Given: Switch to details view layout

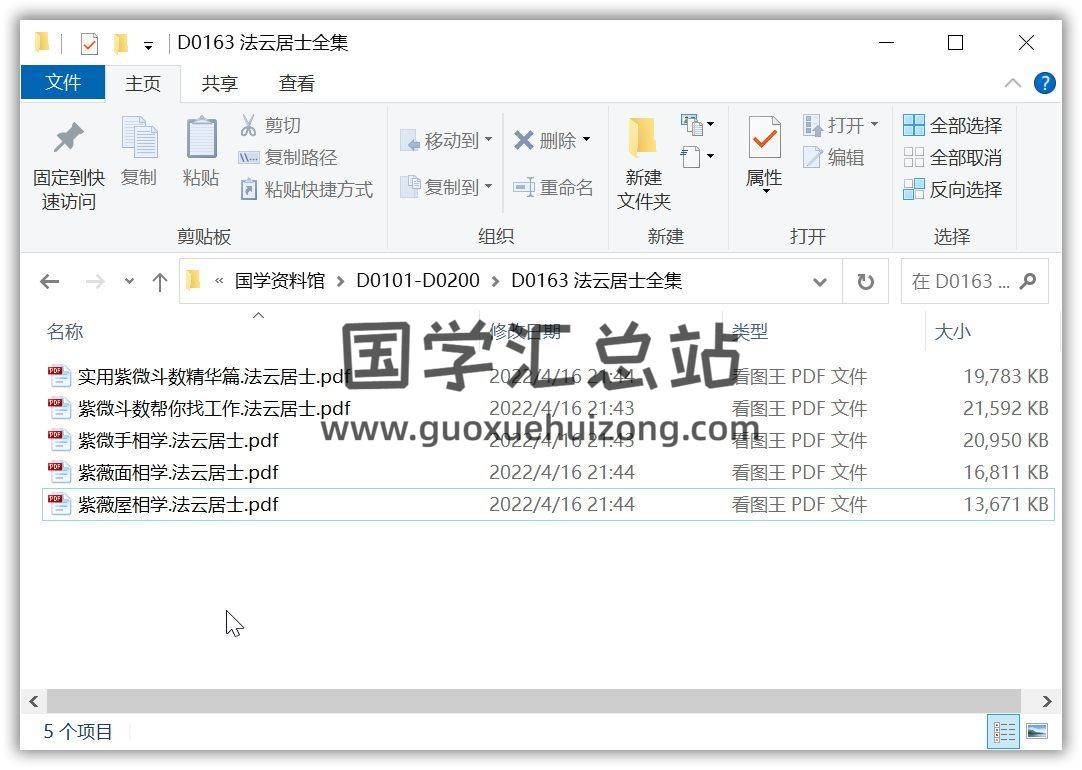Looking at the screenshot, I should (x=1003, y=731).
